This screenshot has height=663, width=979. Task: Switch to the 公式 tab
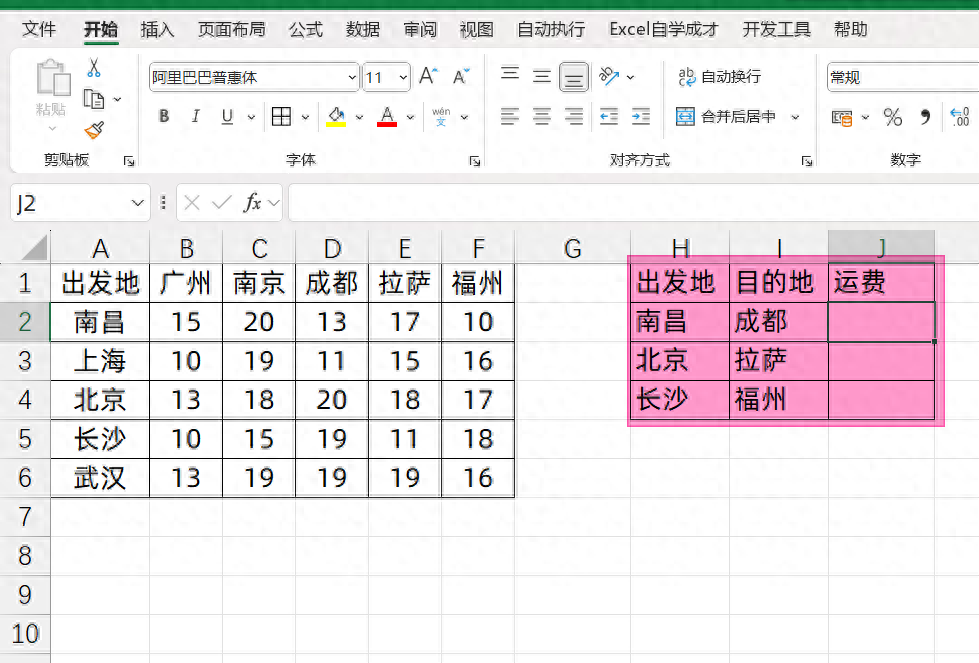306,29
